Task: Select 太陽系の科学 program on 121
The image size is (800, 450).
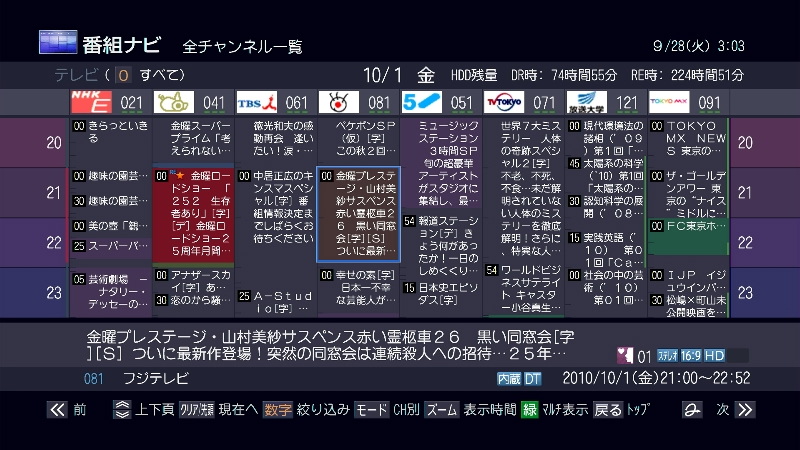Action: [x=606, y=176]
